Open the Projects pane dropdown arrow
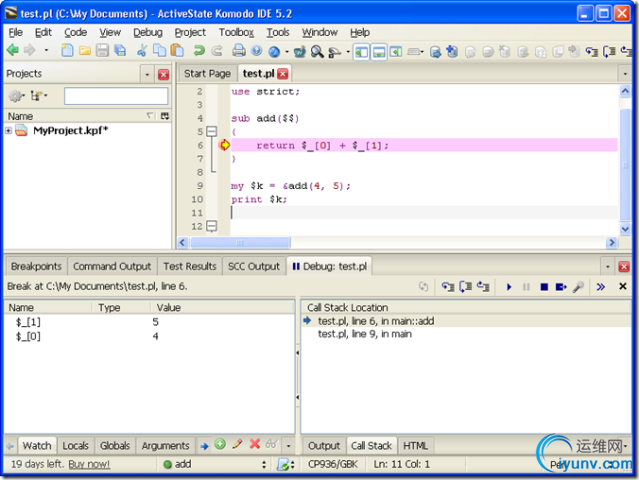 click(x=147, y=75)
